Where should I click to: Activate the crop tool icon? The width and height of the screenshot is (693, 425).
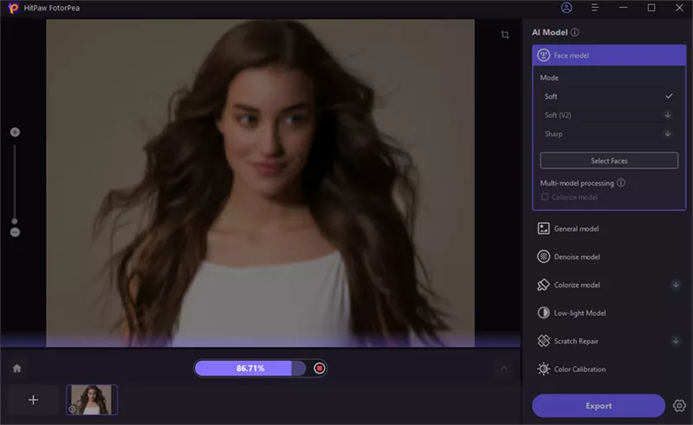505,34
